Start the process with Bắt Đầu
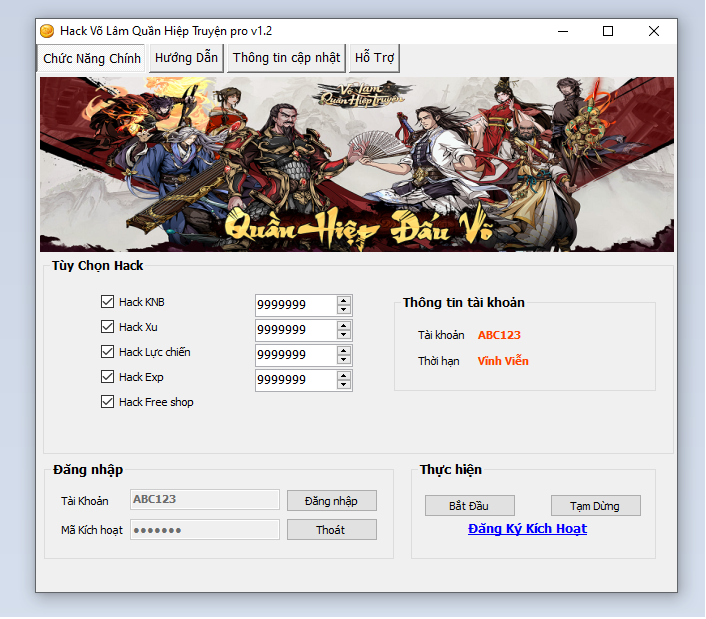Screen dimensions: 706x619 pyautogui.click(x=469, y=506)
